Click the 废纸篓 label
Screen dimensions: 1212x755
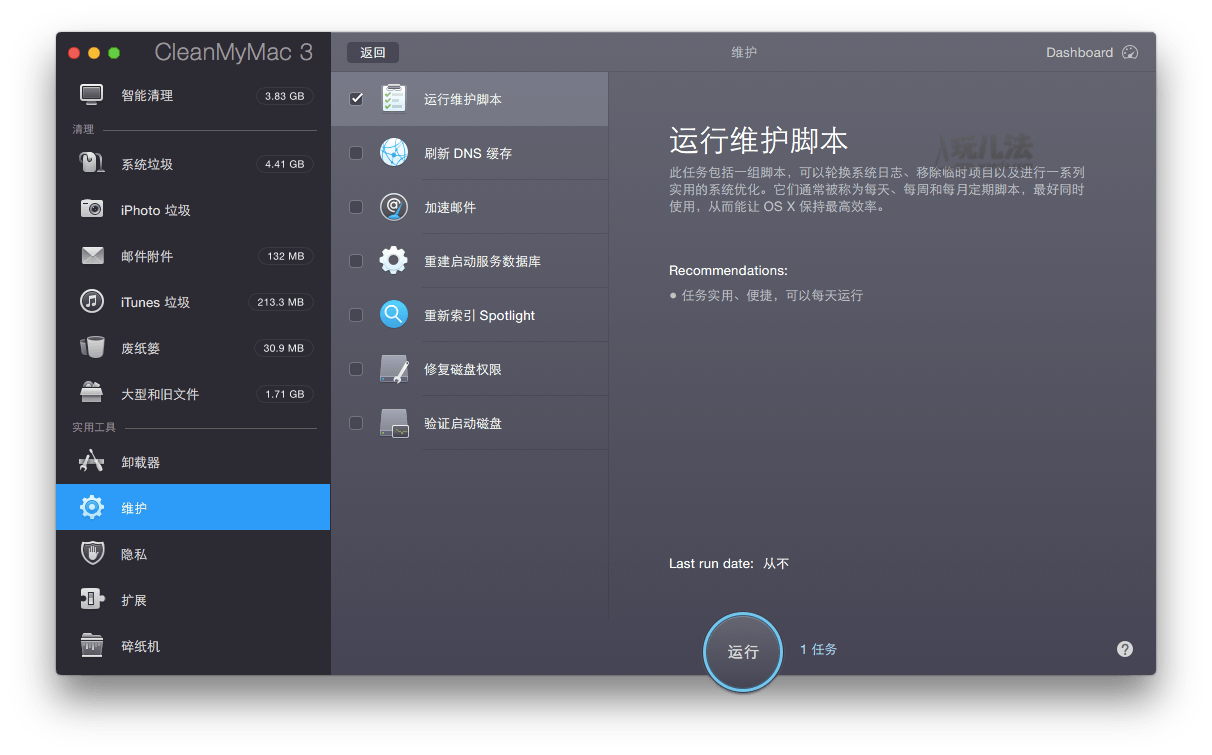140,348
